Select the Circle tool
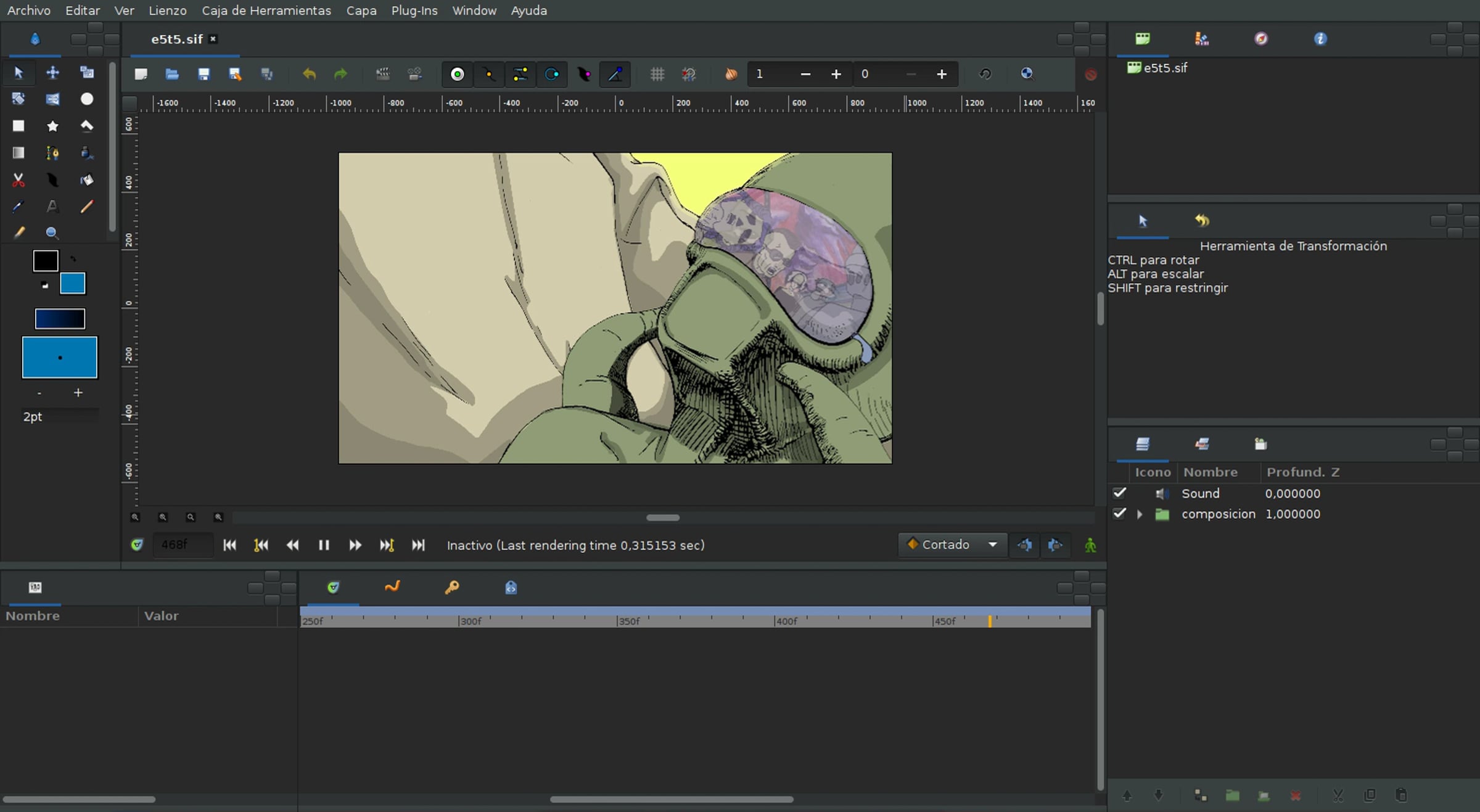Image resolution: width=1480 pixels, height=812 pixels. [87, 99]
